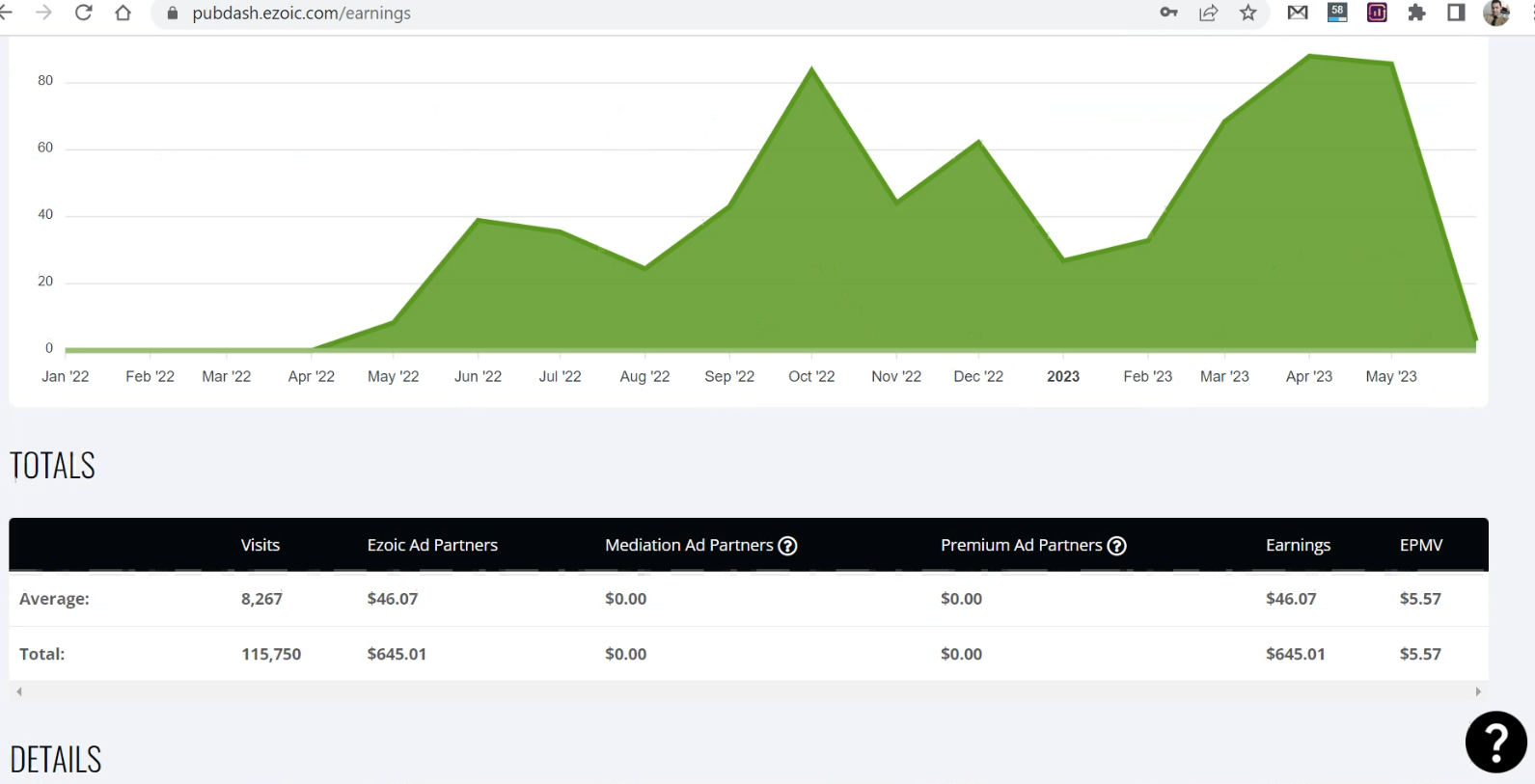This screenshot has width=1535, height=784.
Task: Click the May '23 axis label
Action: coord(1391,376)
